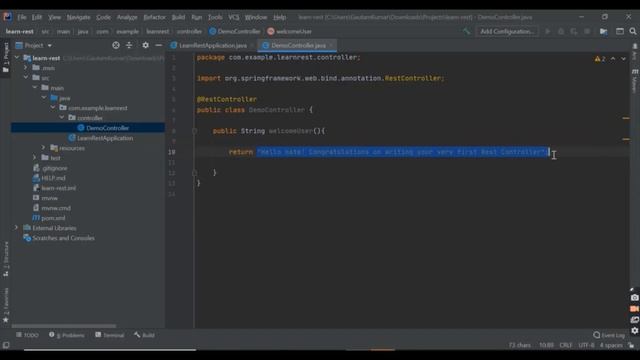
Task: Click the Project panel horizontal scrollbar
Action: [64, 326]
